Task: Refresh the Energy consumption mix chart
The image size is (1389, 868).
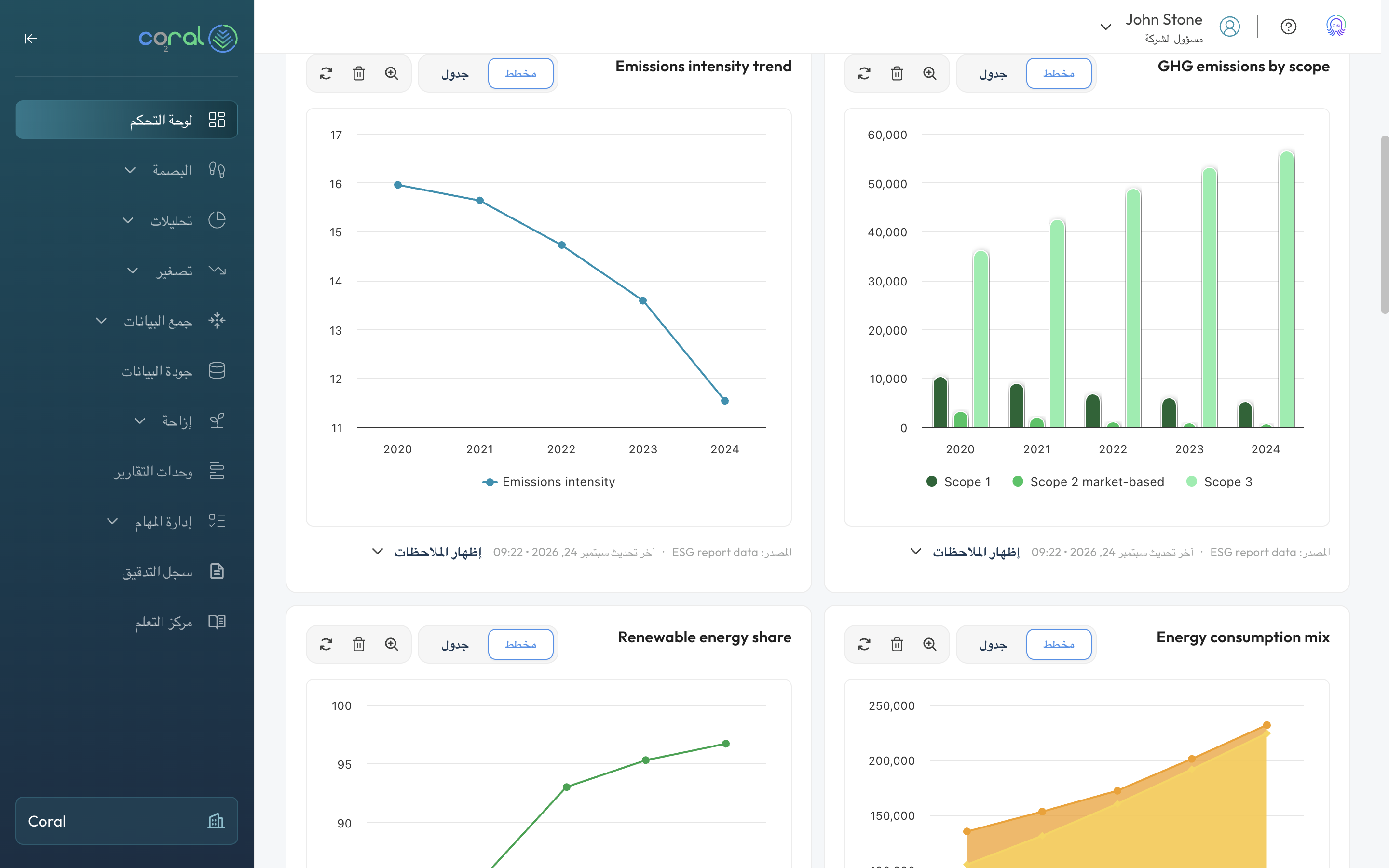Action: point(864,644)
